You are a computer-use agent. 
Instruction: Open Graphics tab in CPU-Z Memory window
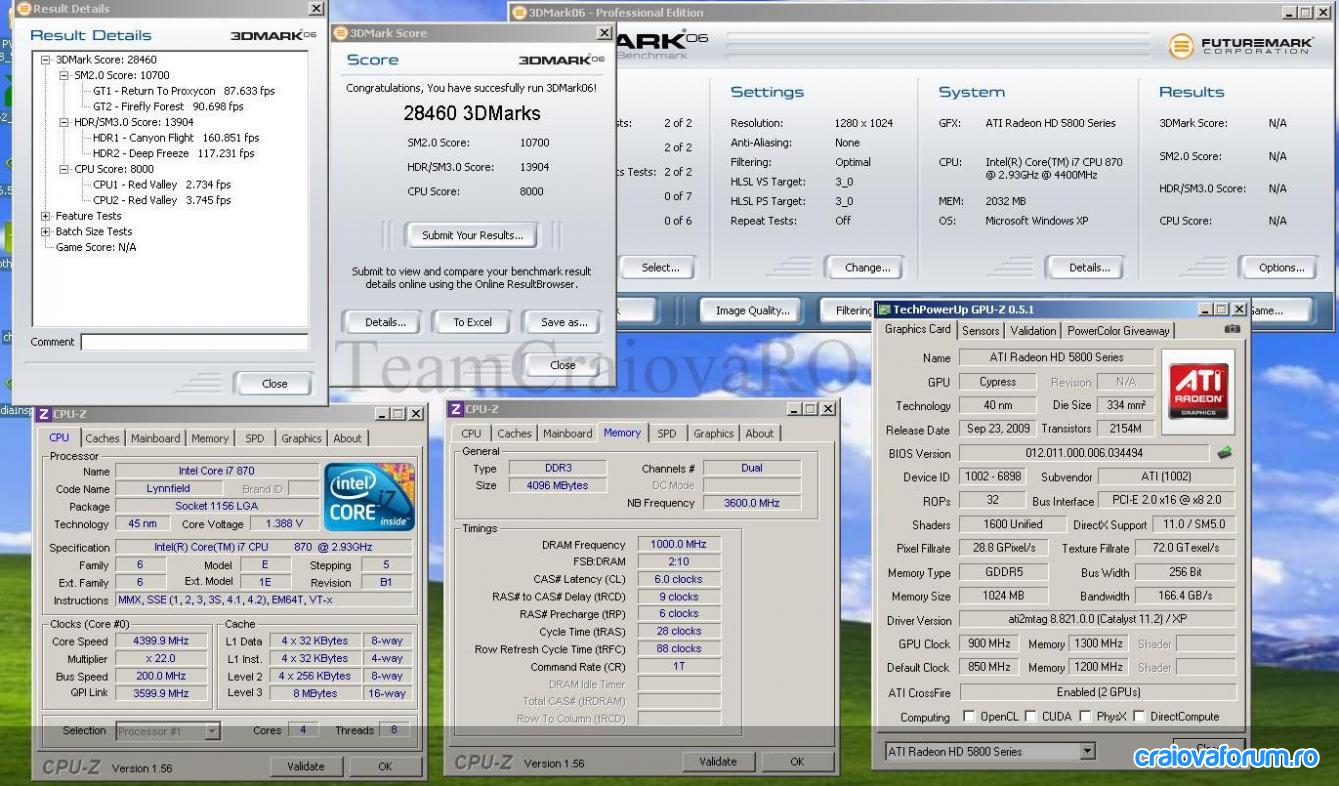point(713,433)
